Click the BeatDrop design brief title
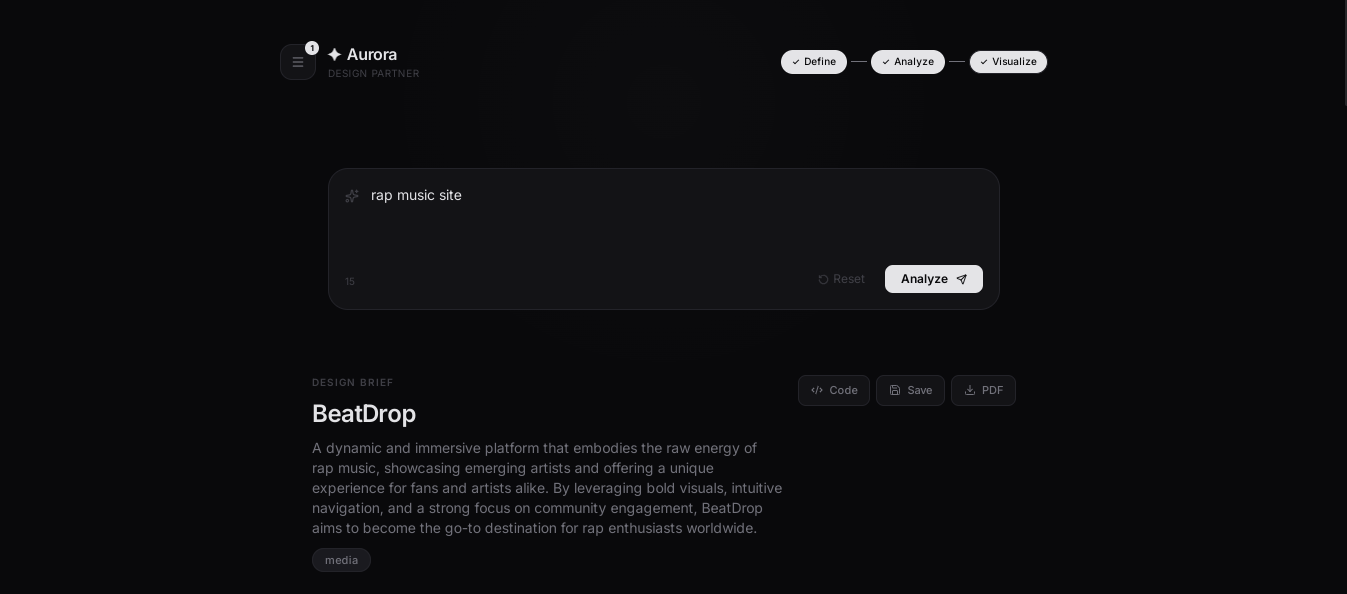The height and width of the screenshot is (594, 1347). [x=364, y=414]
